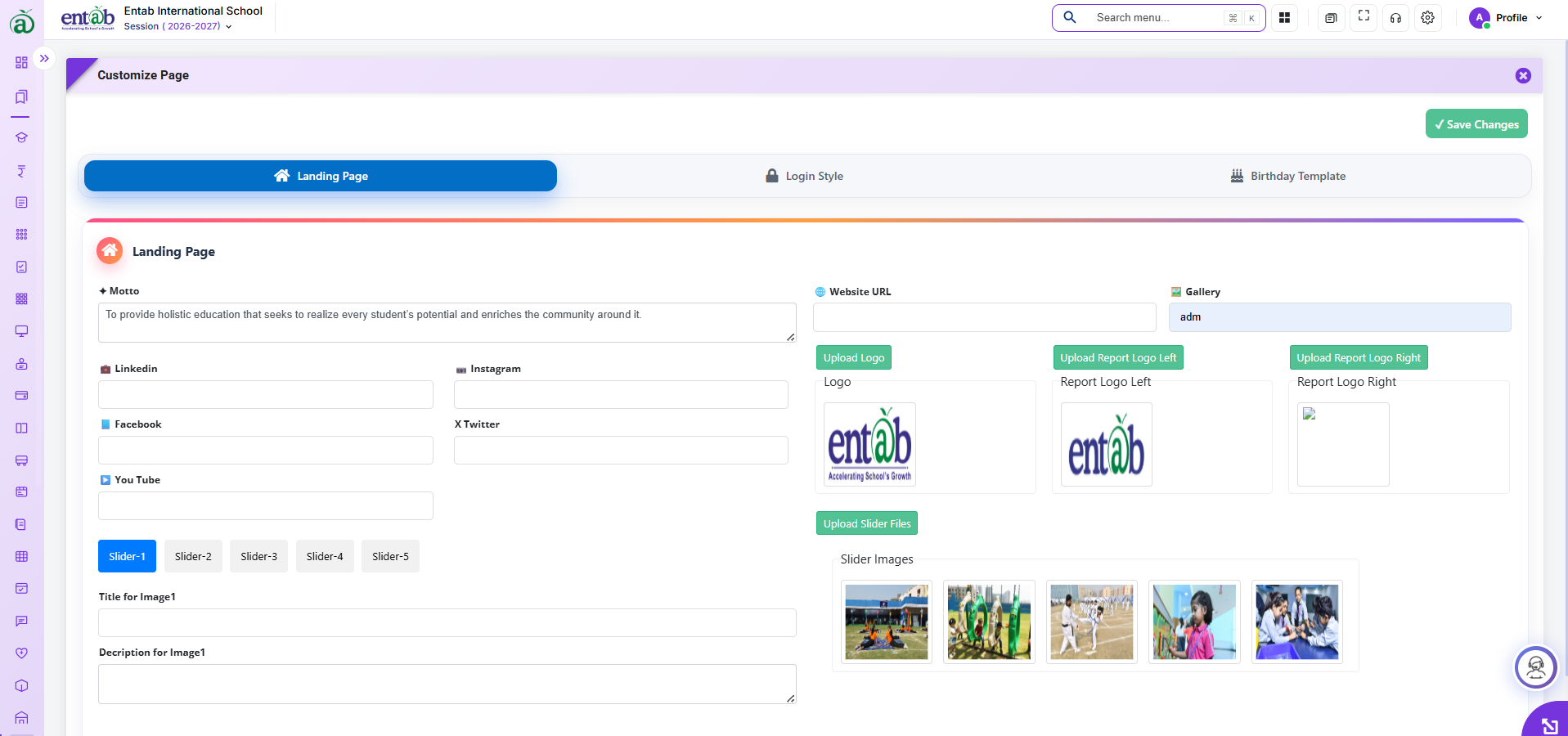Expand the Session 2026-2027 dropdown
The width and height of the screenshot is (1568, 736).
click(177, 26)
